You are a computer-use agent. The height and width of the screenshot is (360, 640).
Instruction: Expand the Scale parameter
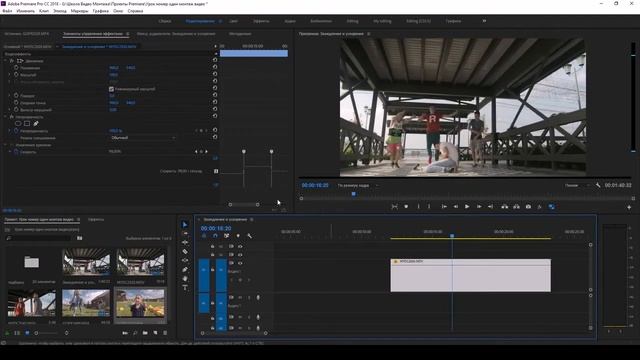[9, 74]
